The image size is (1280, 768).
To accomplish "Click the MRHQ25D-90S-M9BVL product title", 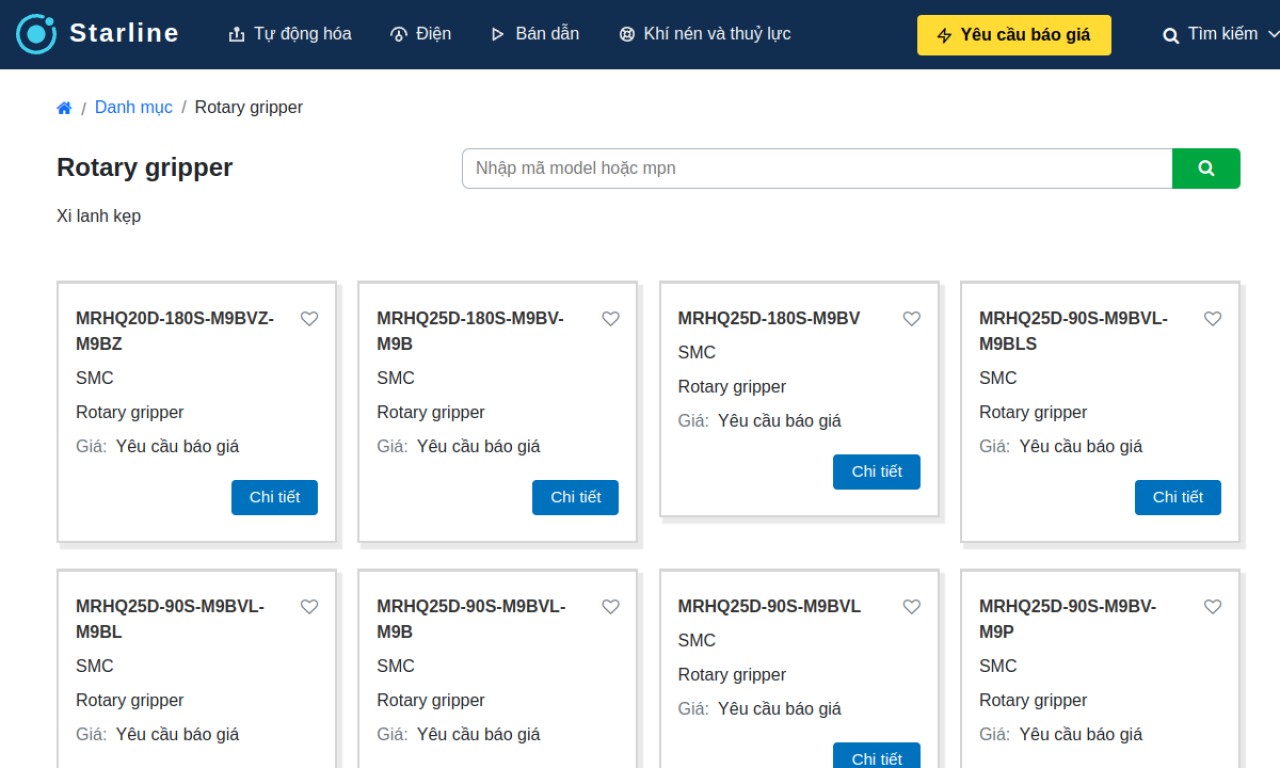I will tap(769, 606).
